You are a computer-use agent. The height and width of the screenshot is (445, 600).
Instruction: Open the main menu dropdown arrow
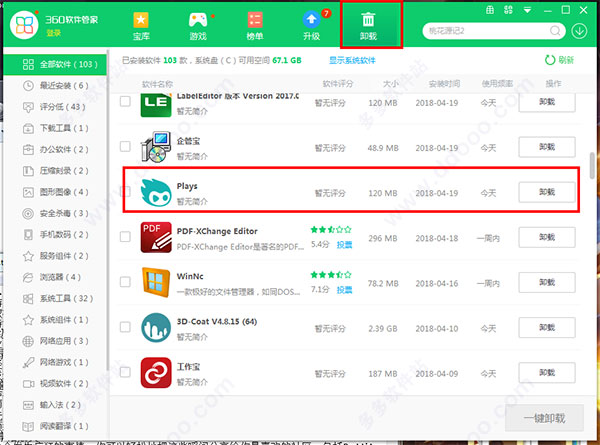coord(527,10)
